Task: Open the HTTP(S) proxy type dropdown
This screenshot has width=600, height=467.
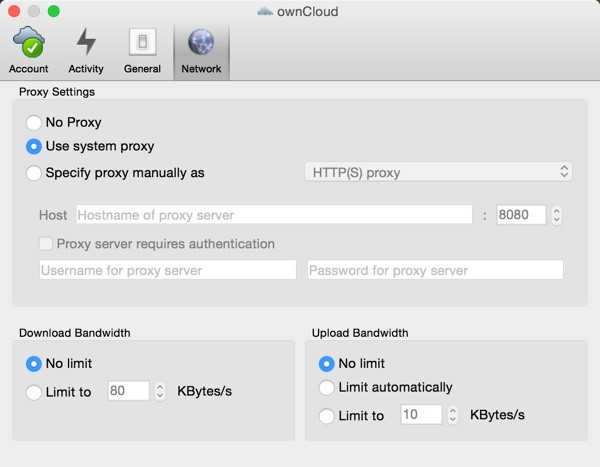Action: 439,172
